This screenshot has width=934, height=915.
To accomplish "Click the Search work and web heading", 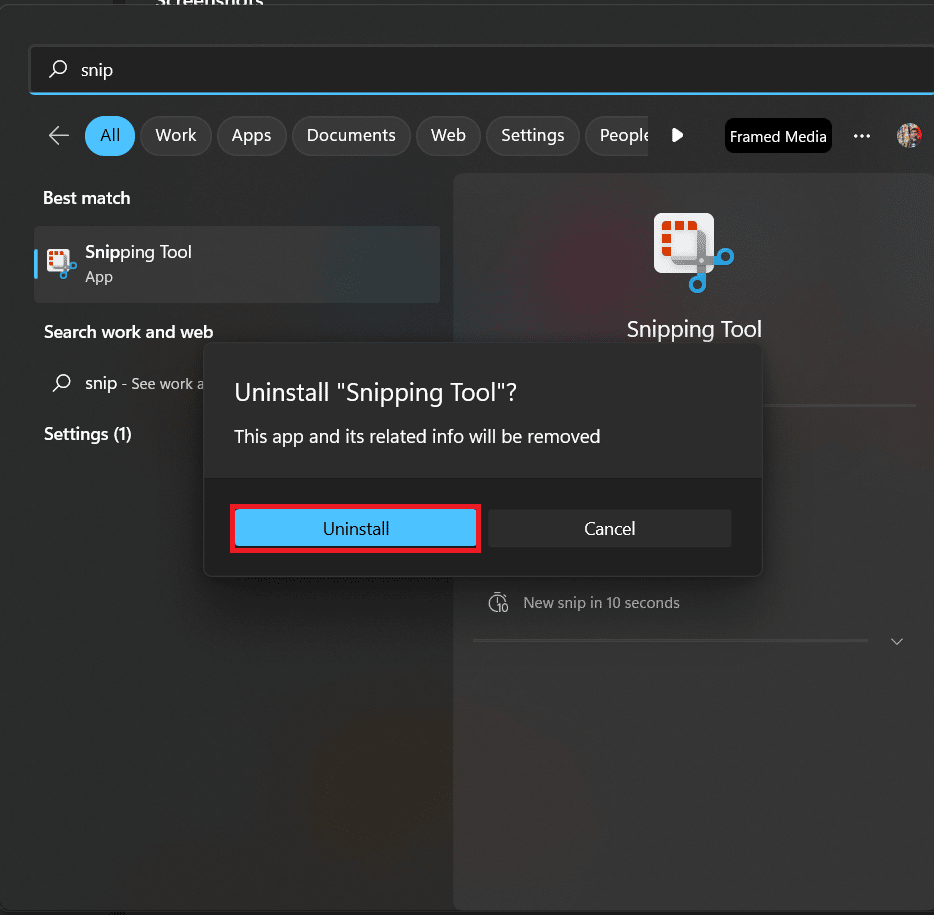I will [x=129, y=332].
